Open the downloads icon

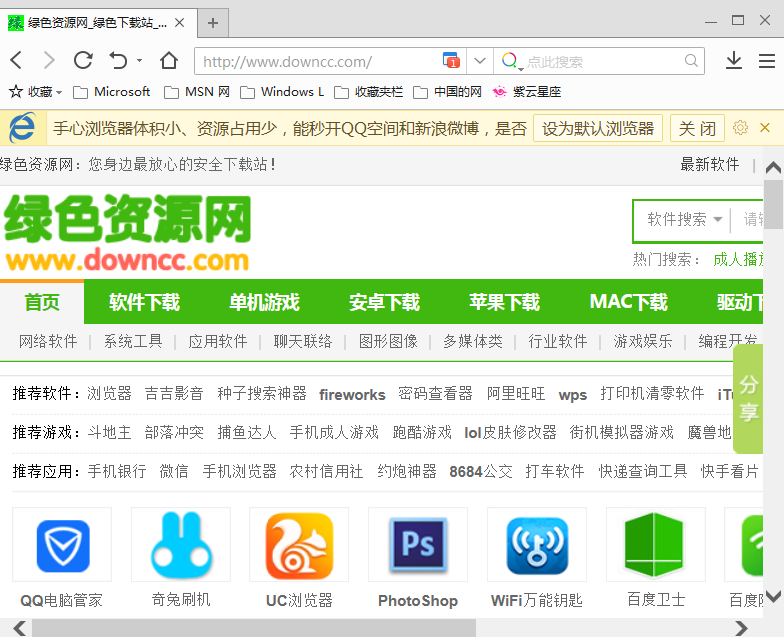734,60
